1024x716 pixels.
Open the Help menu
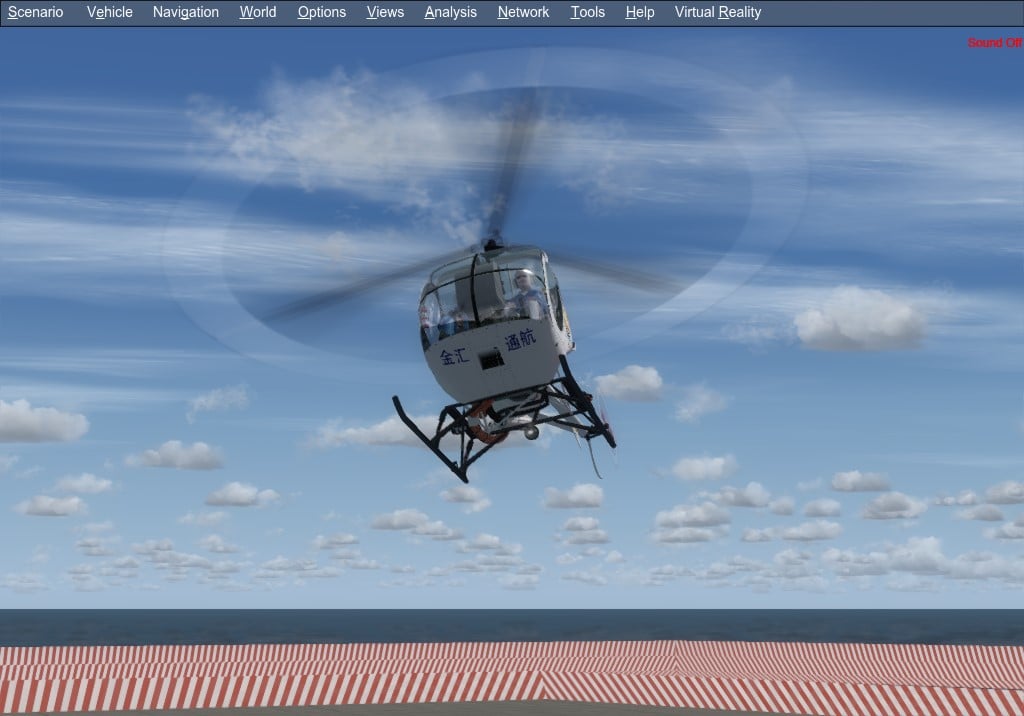(640, 12)
